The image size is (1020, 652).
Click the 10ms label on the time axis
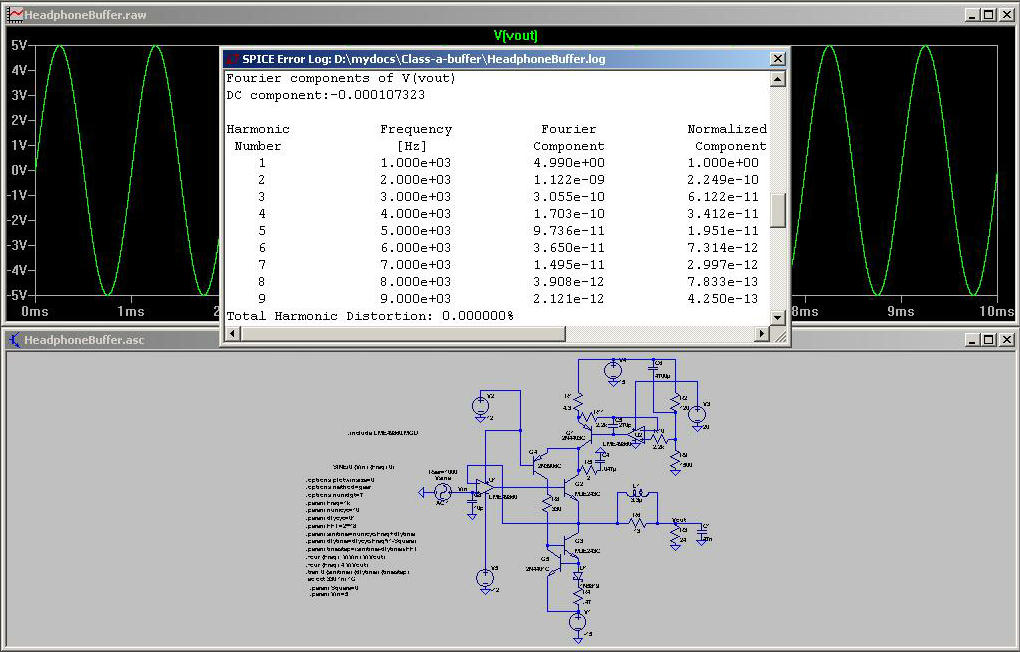coord(997,311)
